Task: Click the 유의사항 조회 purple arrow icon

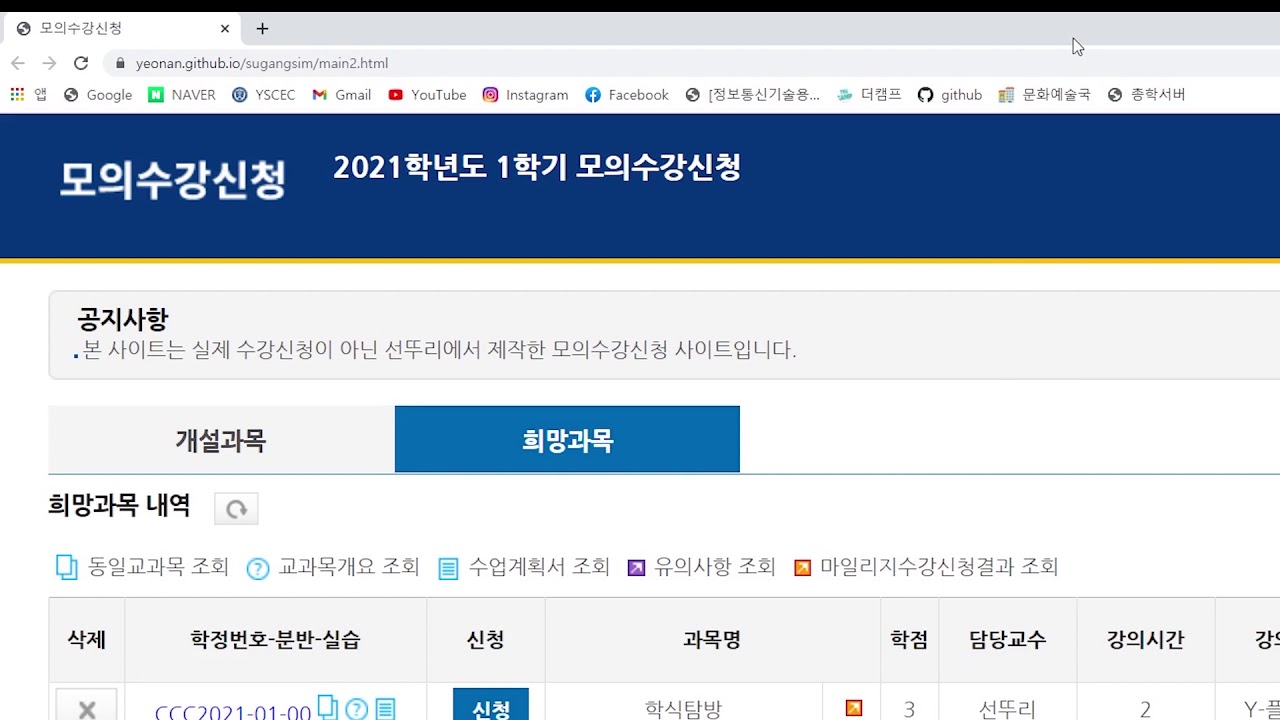Action: (636, 568)
